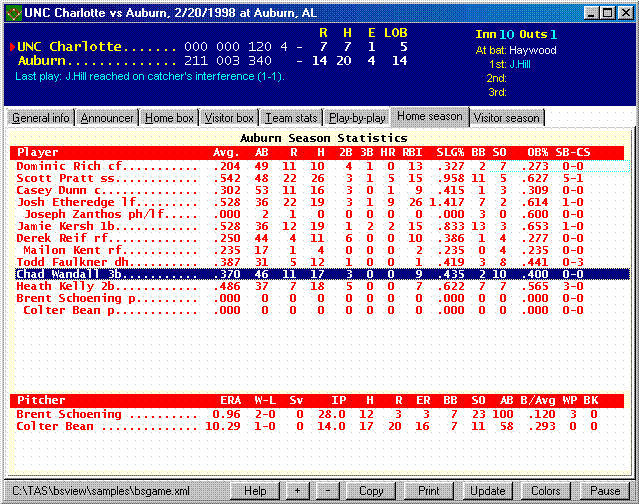
Task: Select the Visitor season tab
Action: click(506, 118)
